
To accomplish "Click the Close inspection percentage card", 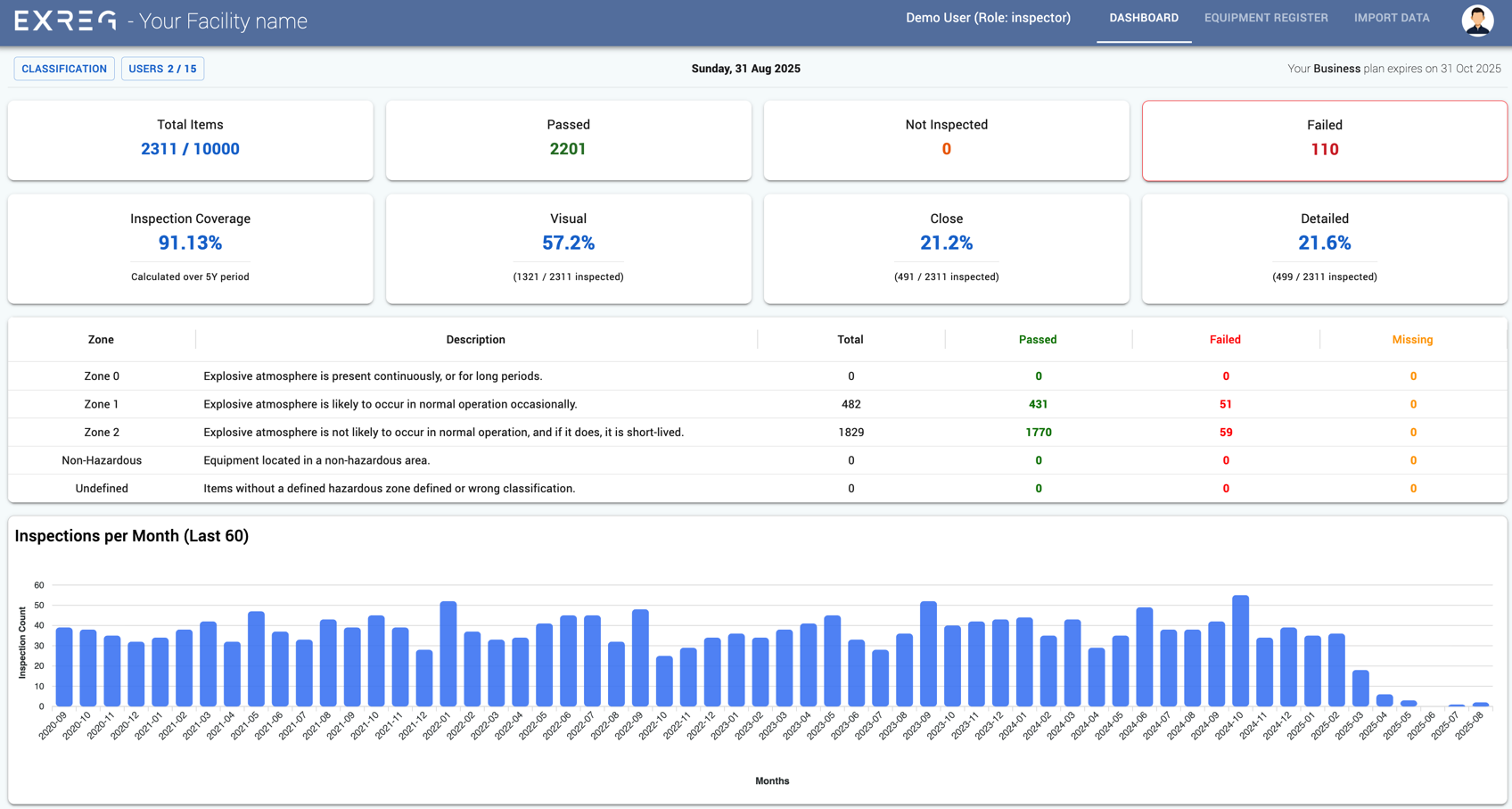I will tap(946, 248).
